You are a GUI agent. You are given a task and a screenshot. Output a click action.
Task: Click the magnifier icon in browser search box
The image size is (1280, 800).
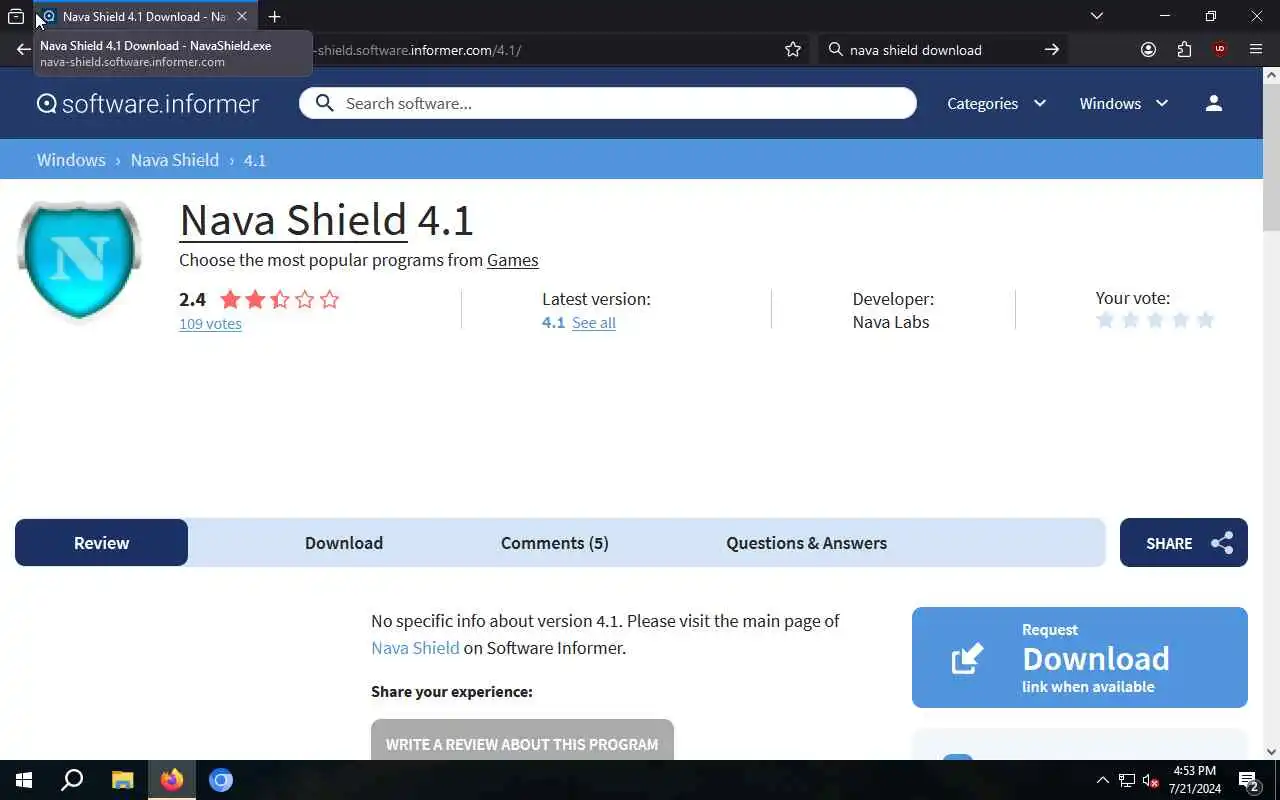pyautogui.click(x=836, y=49)
